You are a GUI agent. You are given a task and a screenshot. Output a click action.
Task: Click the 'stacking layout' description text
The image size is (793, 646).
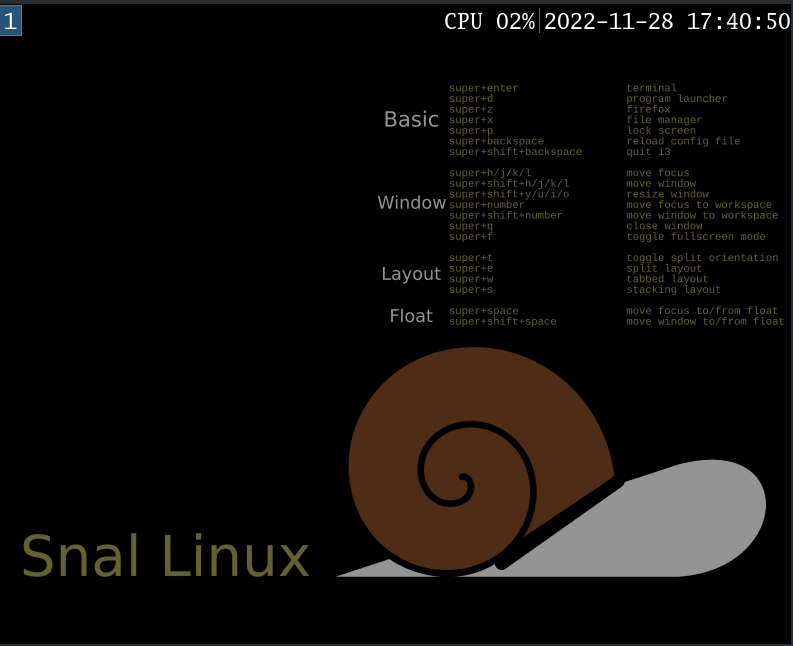pos(673,290)
